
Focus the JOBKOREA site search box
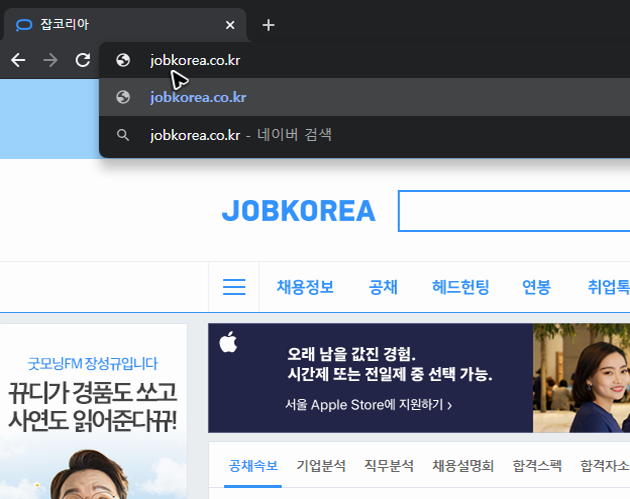(514, 211)
